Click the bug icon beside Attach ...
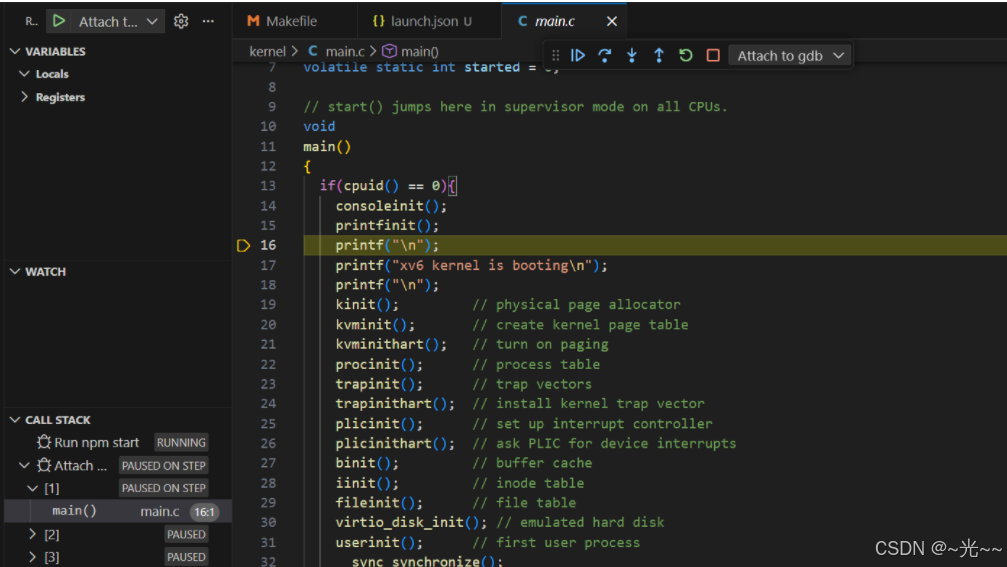This screenshot has height=567, width=1007. click(44, 465)
